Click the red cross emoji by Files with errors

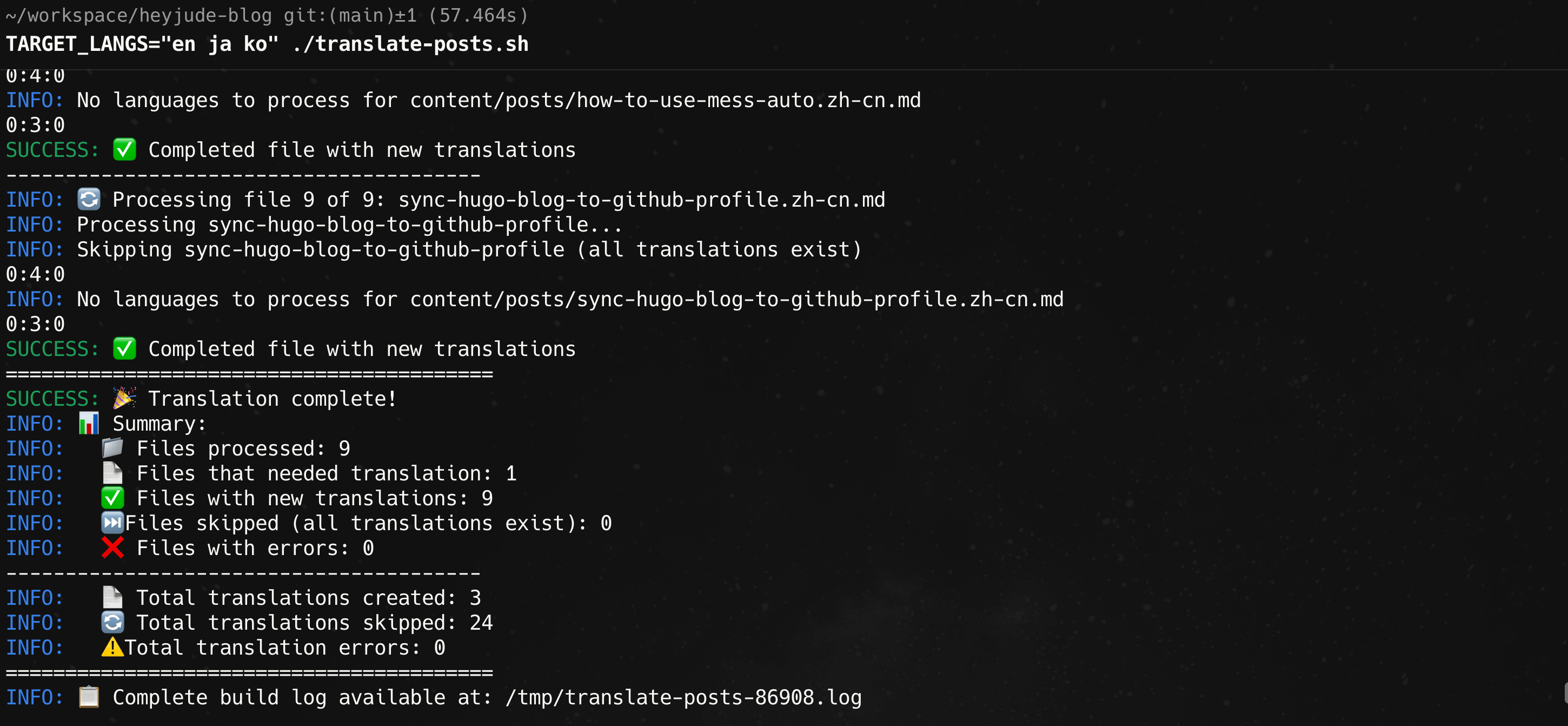pyautogui.click(x=112, y=547)
